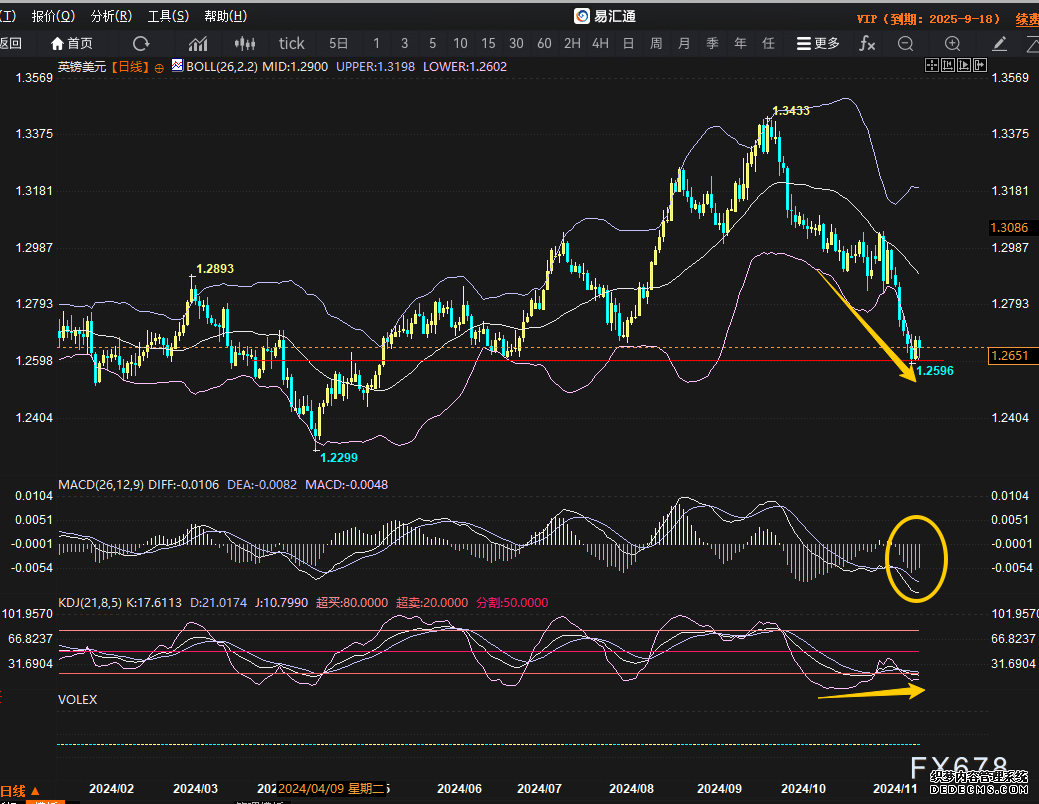Click the 续费 renew link
1039x804 pixels.
point(1027,19)
